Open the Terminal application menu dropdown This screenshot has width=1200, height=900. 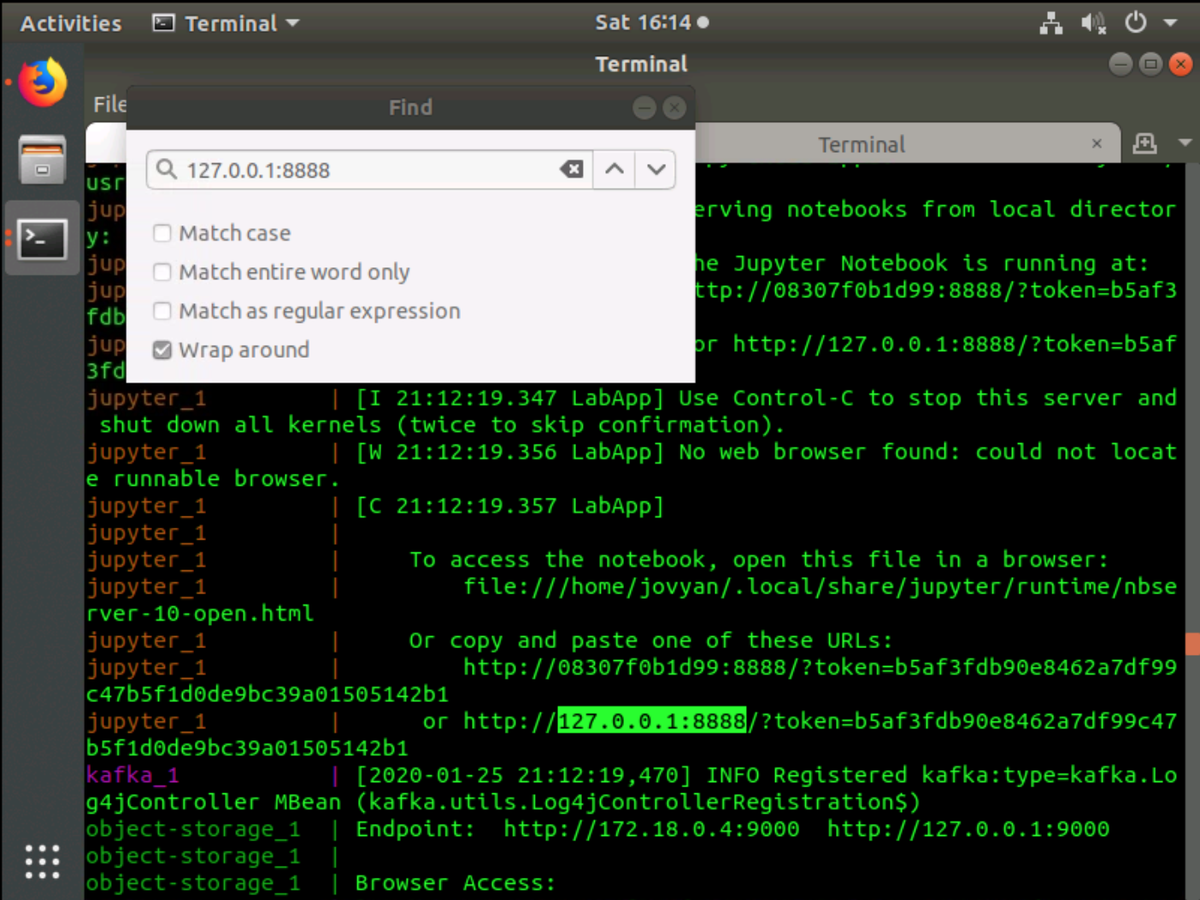[225, 22]
